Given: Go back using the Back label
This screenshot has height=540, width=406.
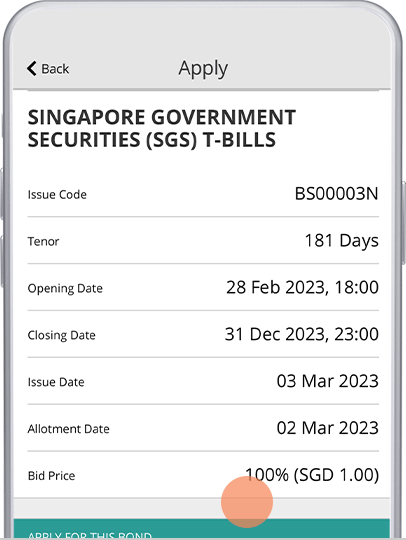Looking at the screenshot, I should (55, 69).
